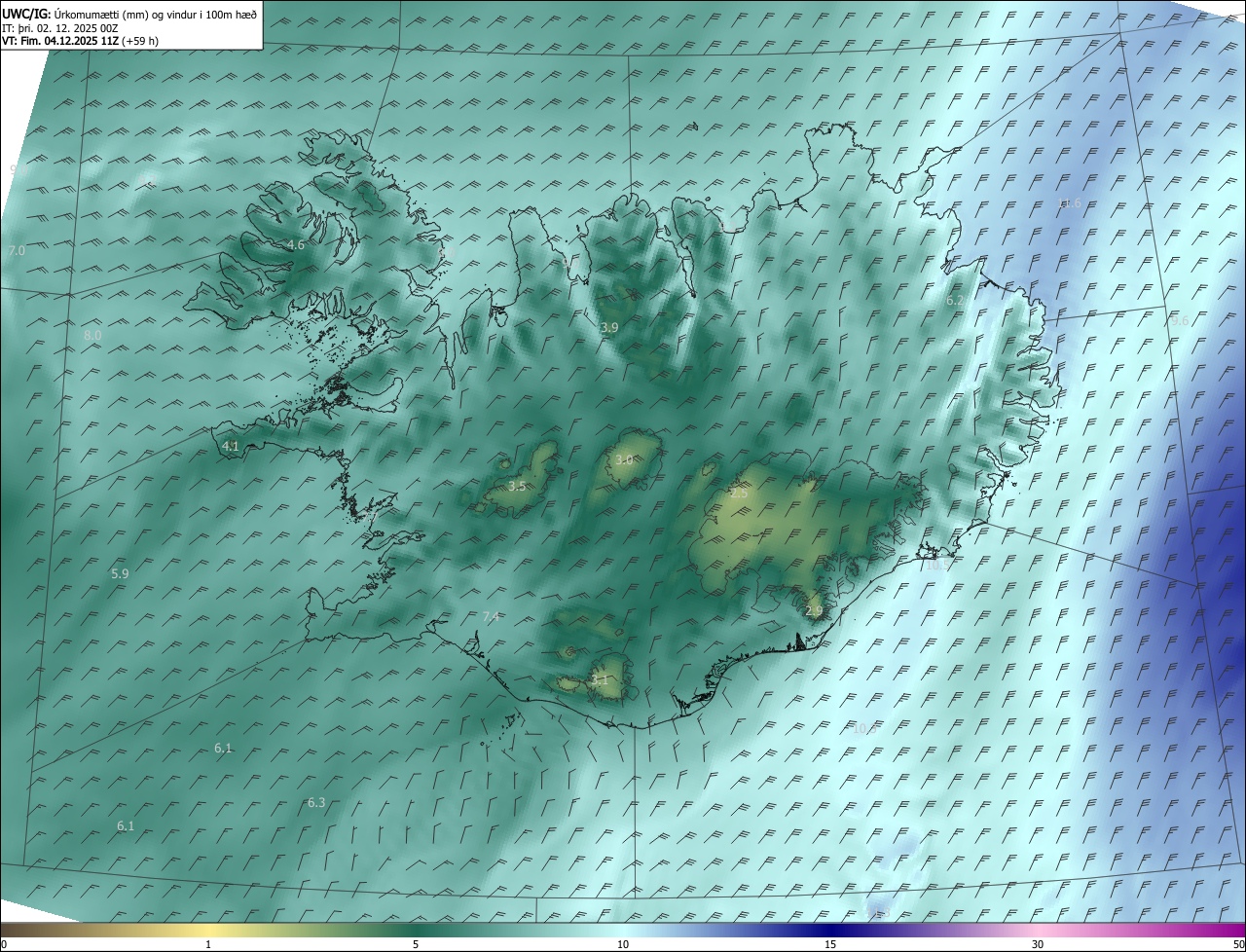1246x952 pixels.
Task: Click the 4.6 value over the Westfjords
Action: pos(296,245)
